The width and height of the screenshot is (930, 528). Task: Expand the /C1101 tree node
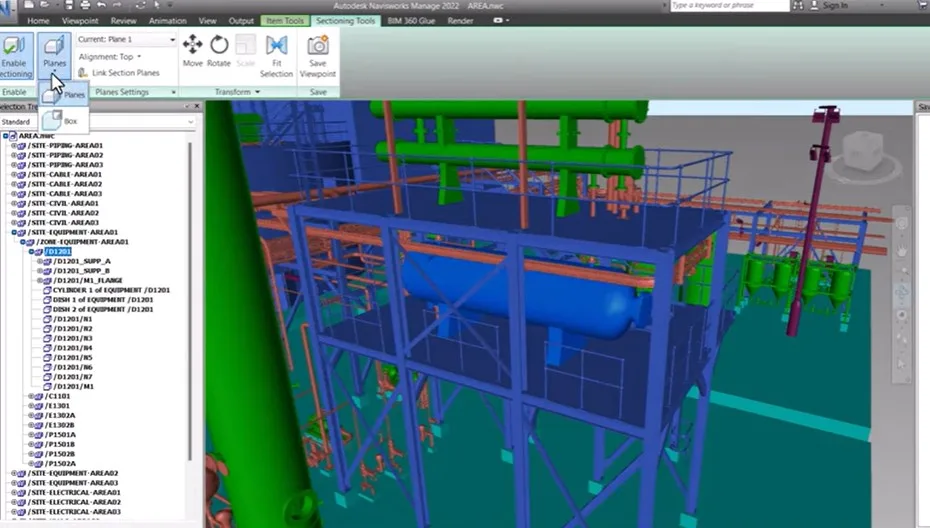[31, 396]
